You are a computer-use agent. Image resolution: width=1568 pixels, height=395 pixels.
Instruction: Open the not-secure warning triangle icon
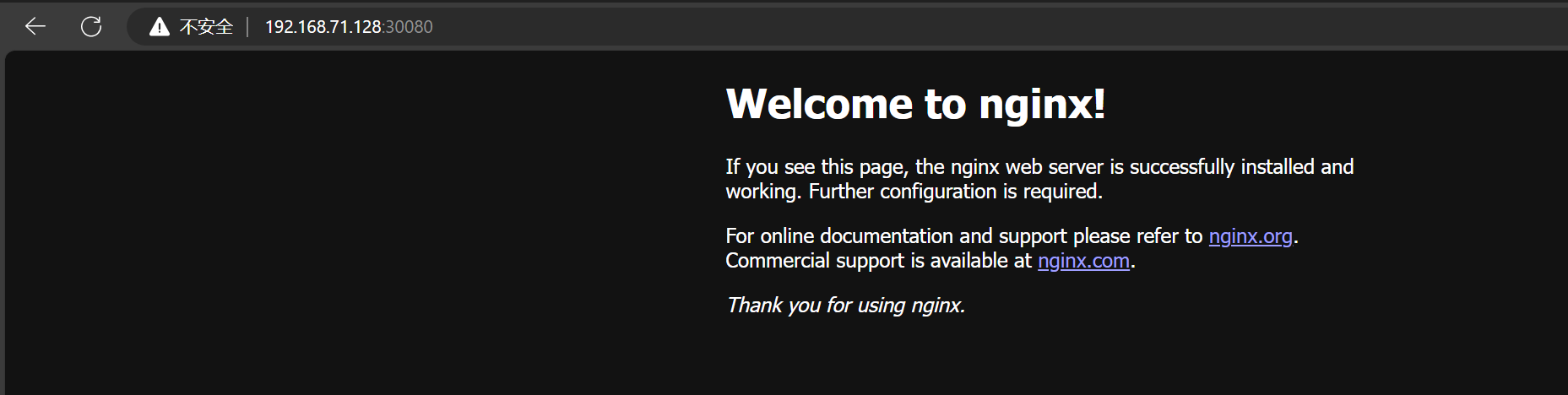[x=159, y=28]
